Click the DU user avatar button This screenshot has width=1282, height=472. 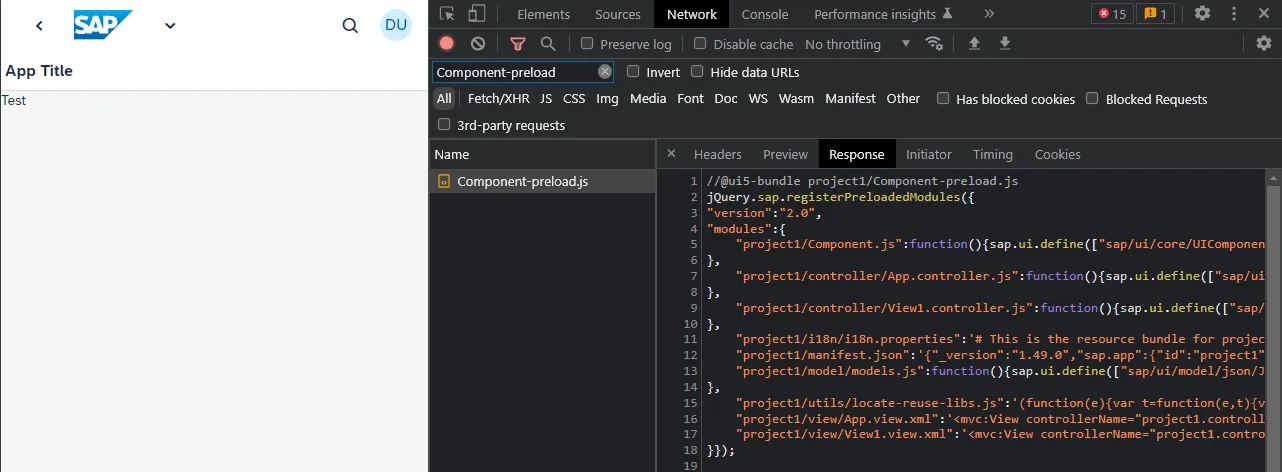(x=396, y=25)
